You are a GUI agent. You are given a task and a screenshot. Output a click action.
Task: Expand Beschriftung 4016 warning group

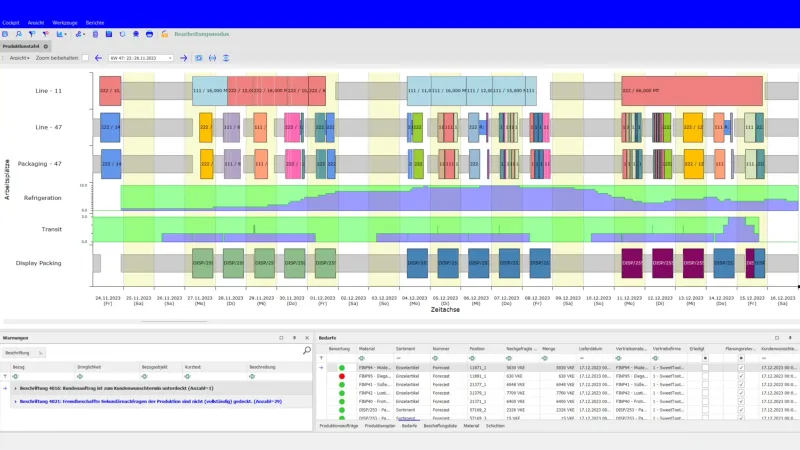(15, 386)
